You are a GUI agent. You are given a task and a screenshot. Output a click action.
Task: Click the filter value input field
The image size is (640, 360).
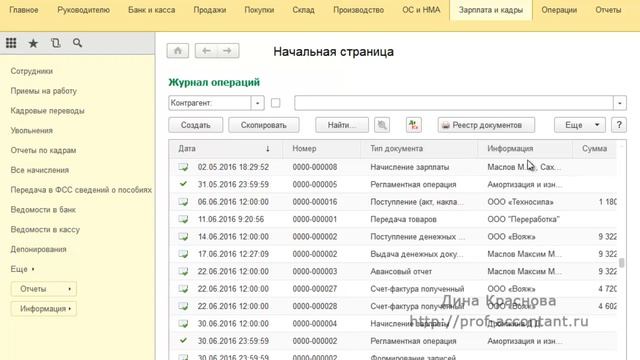click(x=454, y=103)
